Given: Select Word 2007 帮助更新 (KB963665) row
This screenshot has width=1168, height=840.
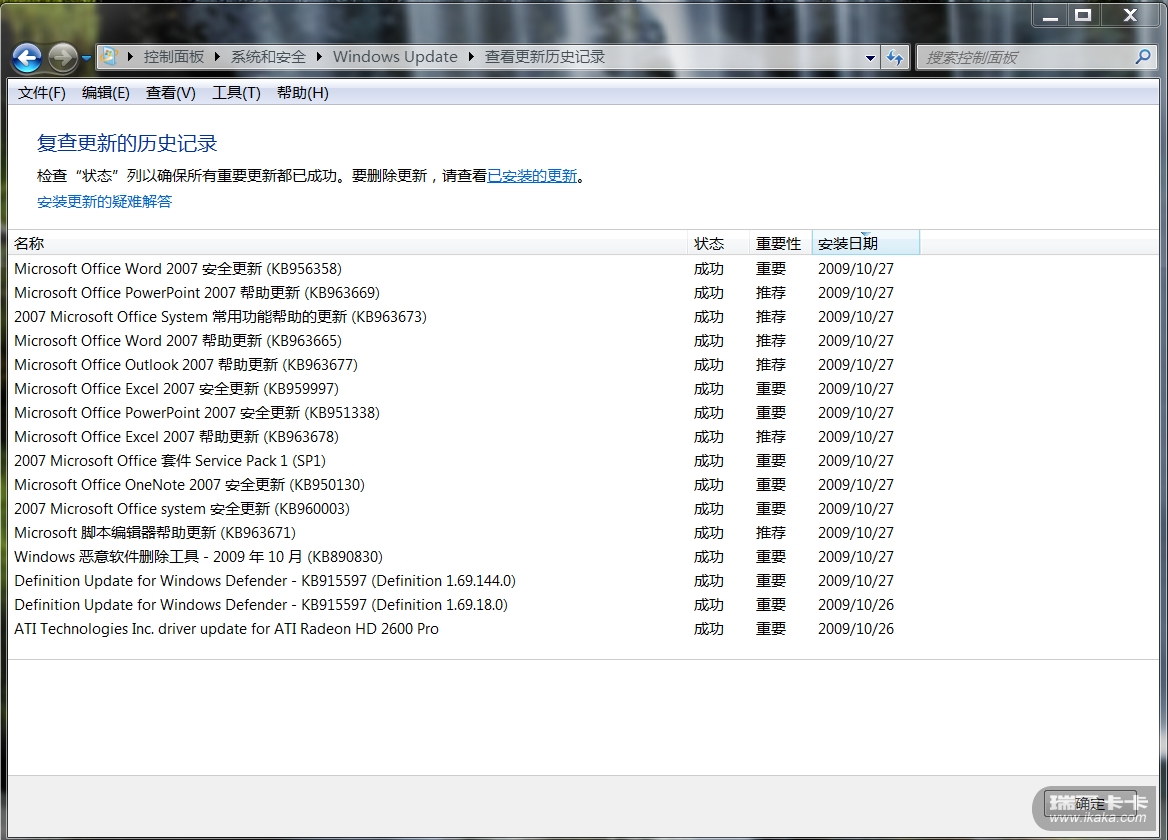Looking at the screenshot, I should click(x=465, y=340).
